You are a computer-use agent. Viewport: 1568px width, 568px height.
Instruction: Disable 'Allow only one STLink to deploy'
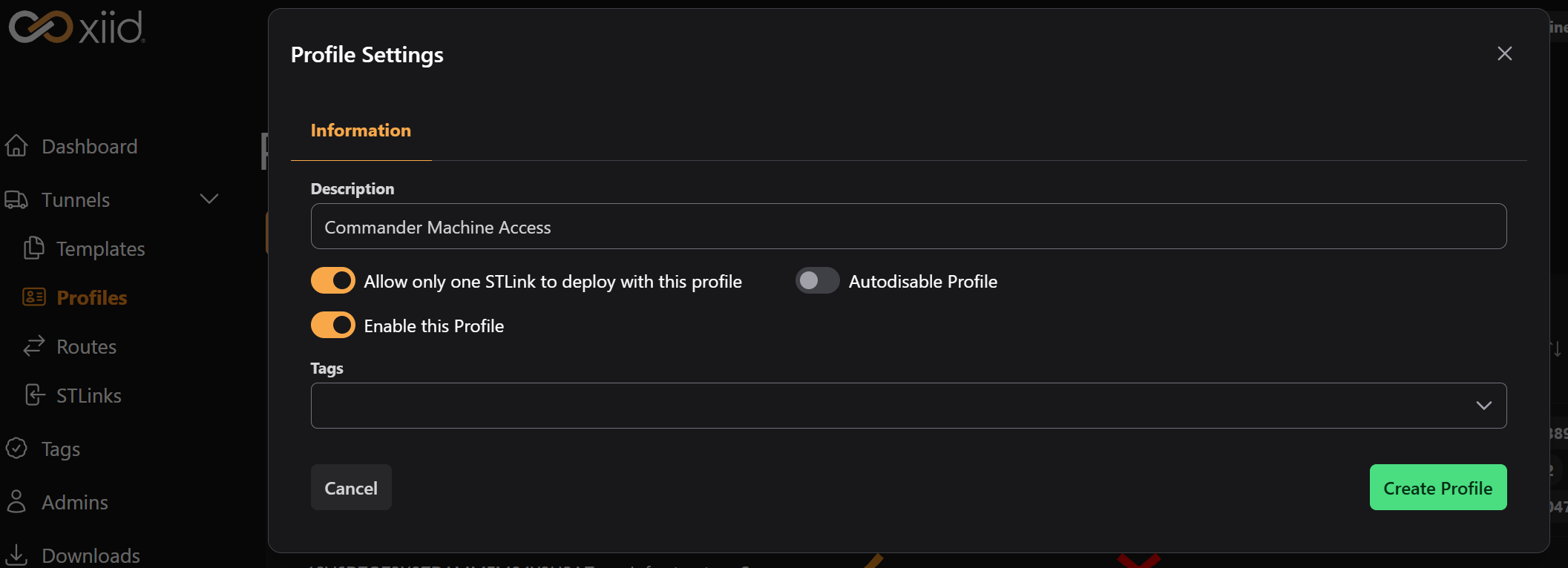332,280
